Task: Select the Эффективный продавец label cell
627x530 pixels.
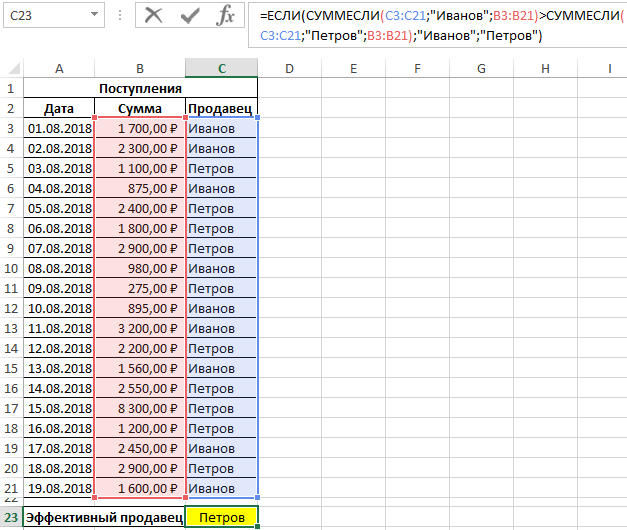Action: click(104, 517)
